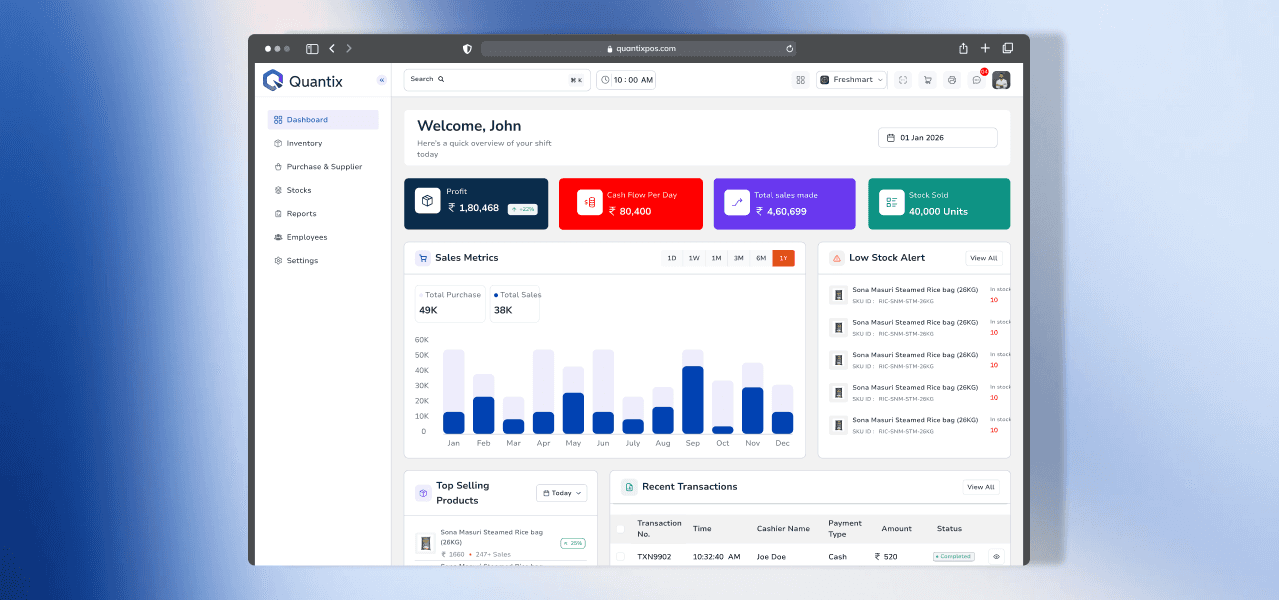The height and width of the screenshot is (600, 1279).
Task: Open the messages icon with the red badge
Action: point(977,80)
